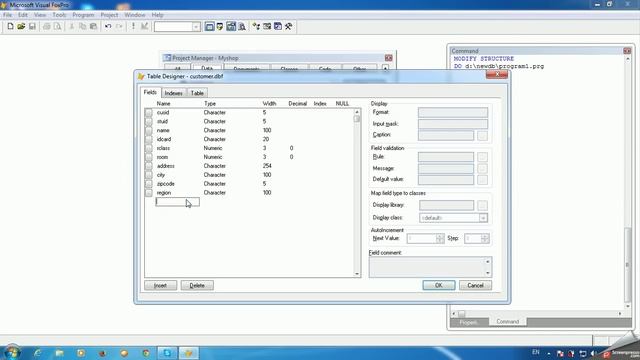Click the Command tab below Command window
Image resolution: width=640 pixels, height=360 pixels.
pyautogui.click(x=508, y=322)
